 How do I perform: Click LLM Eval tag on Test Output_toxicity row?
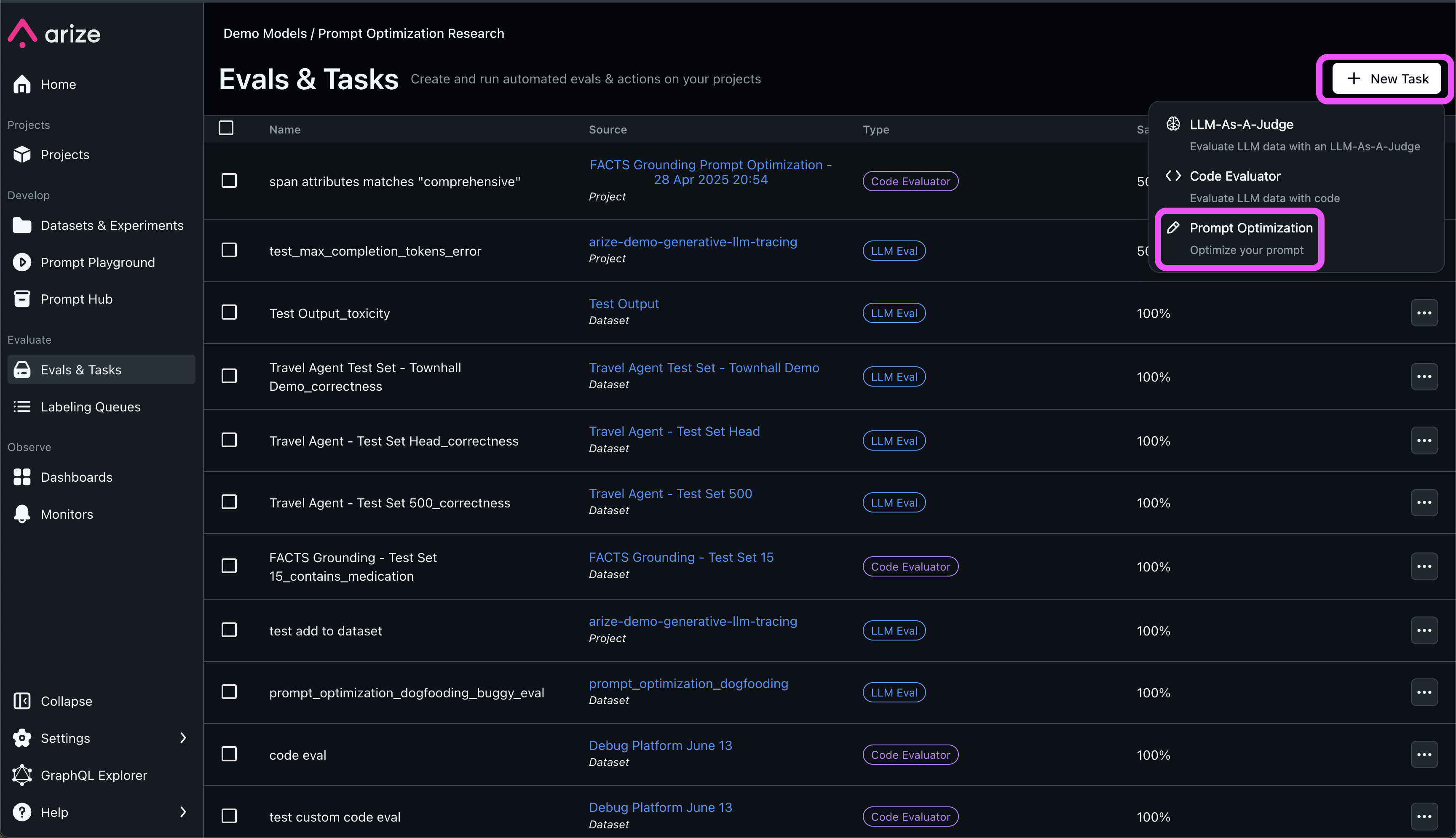(894, 312)
